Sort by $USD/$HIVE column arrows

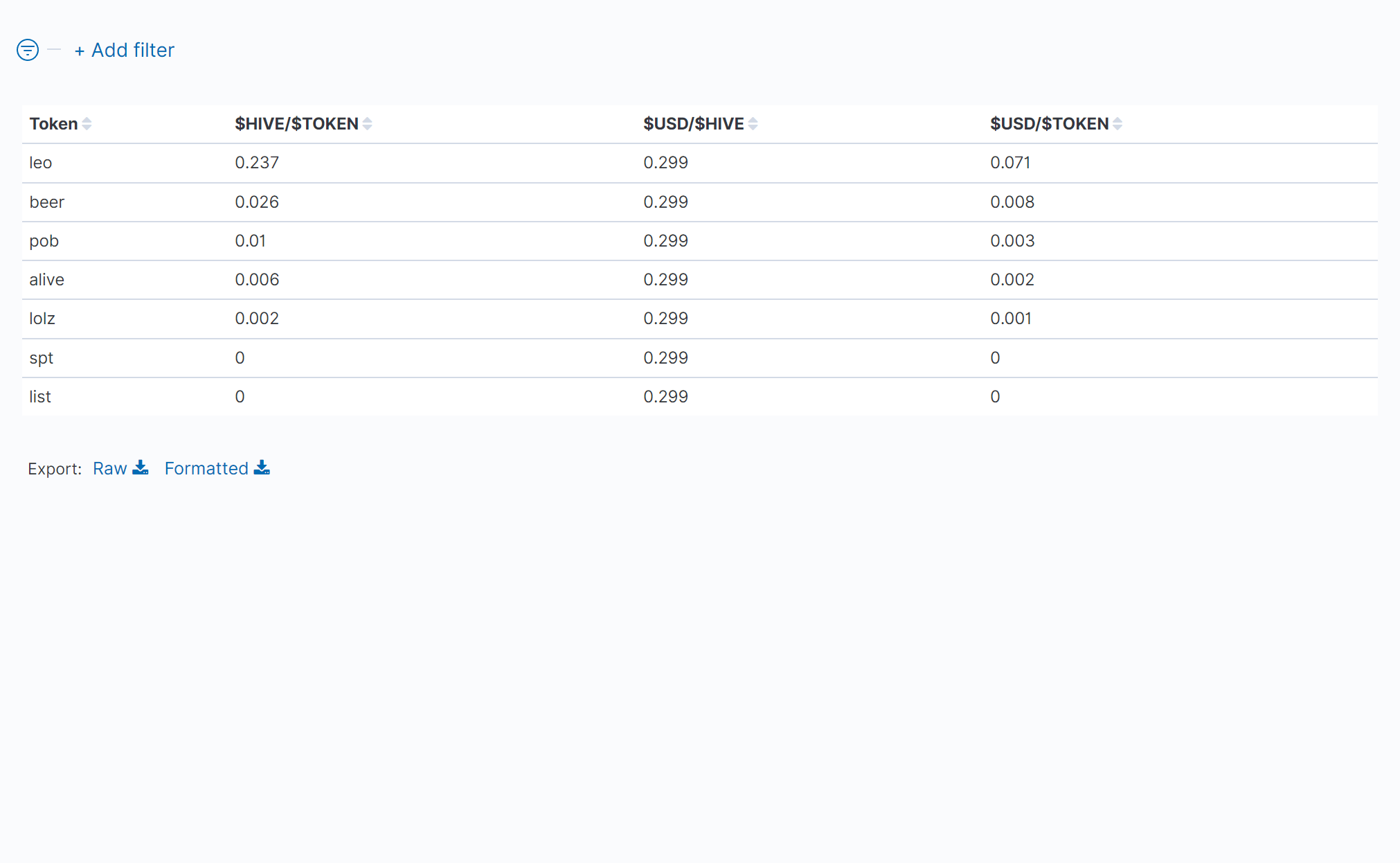click(x=753, y=124)
